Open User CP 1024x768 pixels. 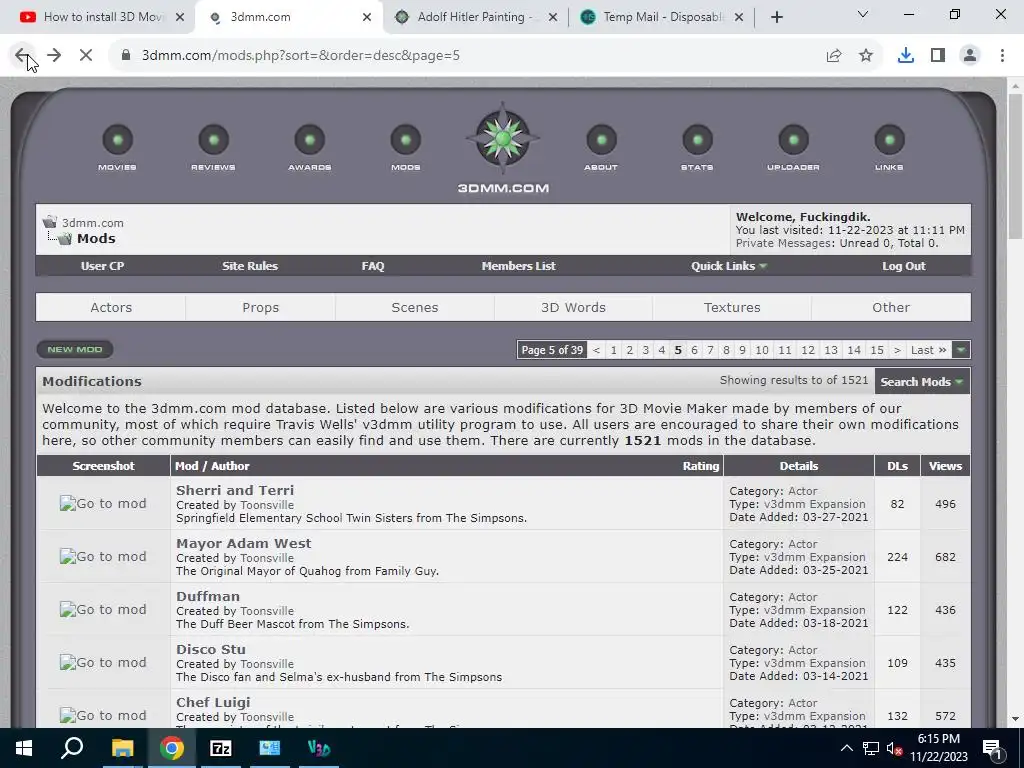(103, 266)
